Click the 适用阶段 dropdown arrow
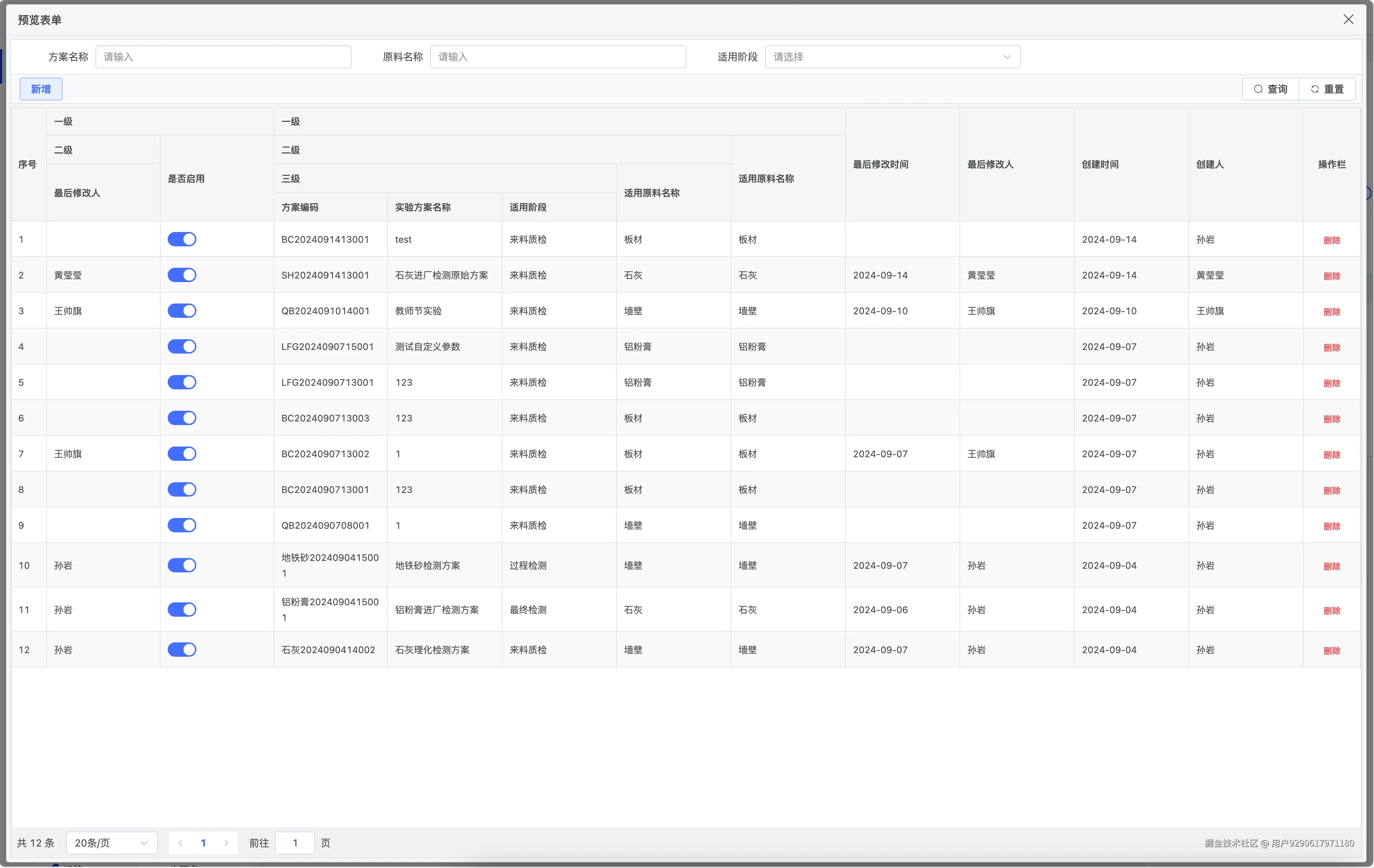 click(1006, 57)
